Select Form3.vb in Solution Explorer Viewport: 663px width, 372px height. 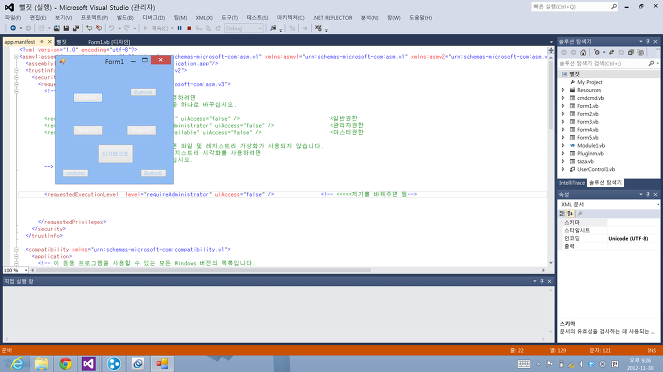(588, 122)
